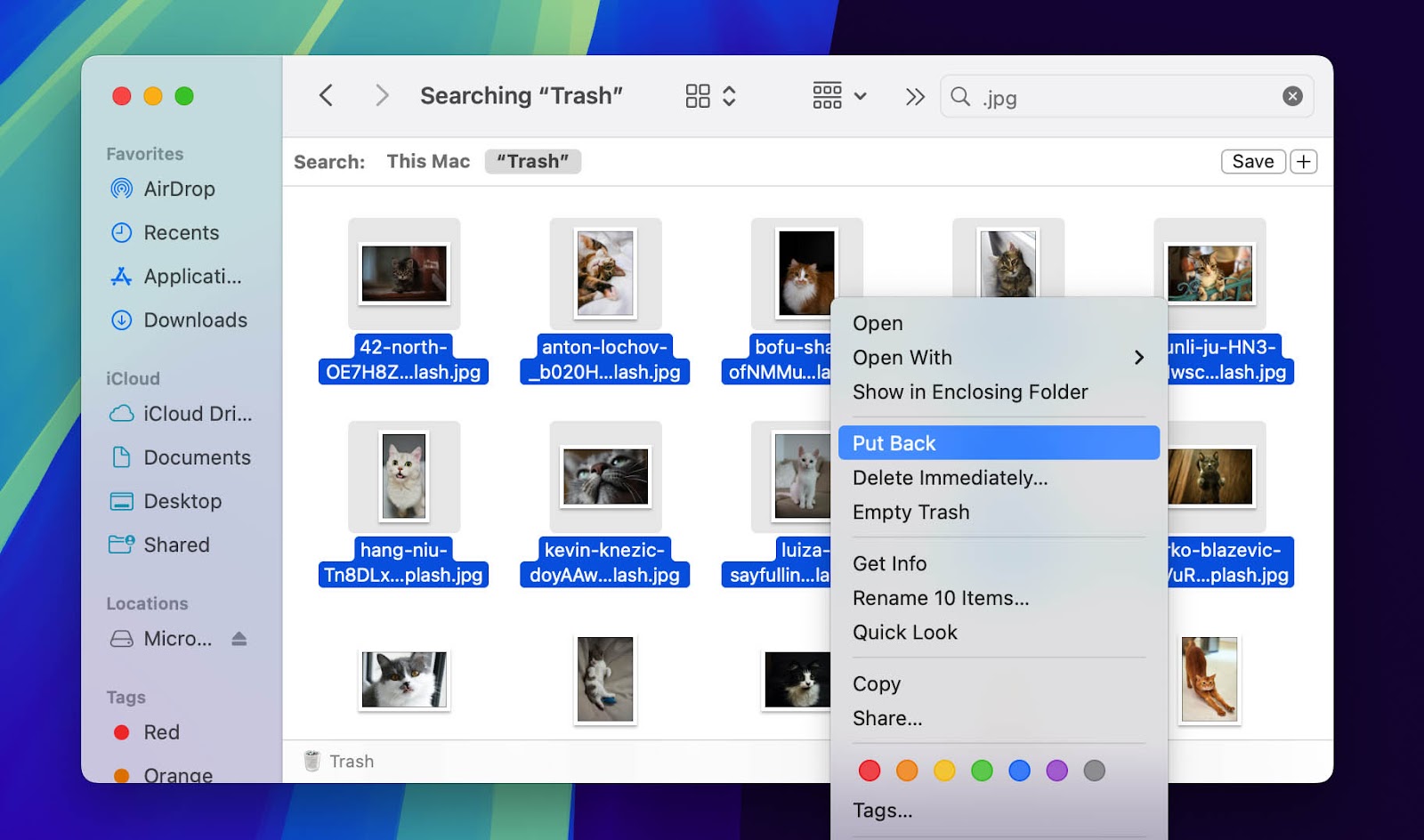Click the magnifying glass search icon
1424x840 pixels.
click(960, 96)
